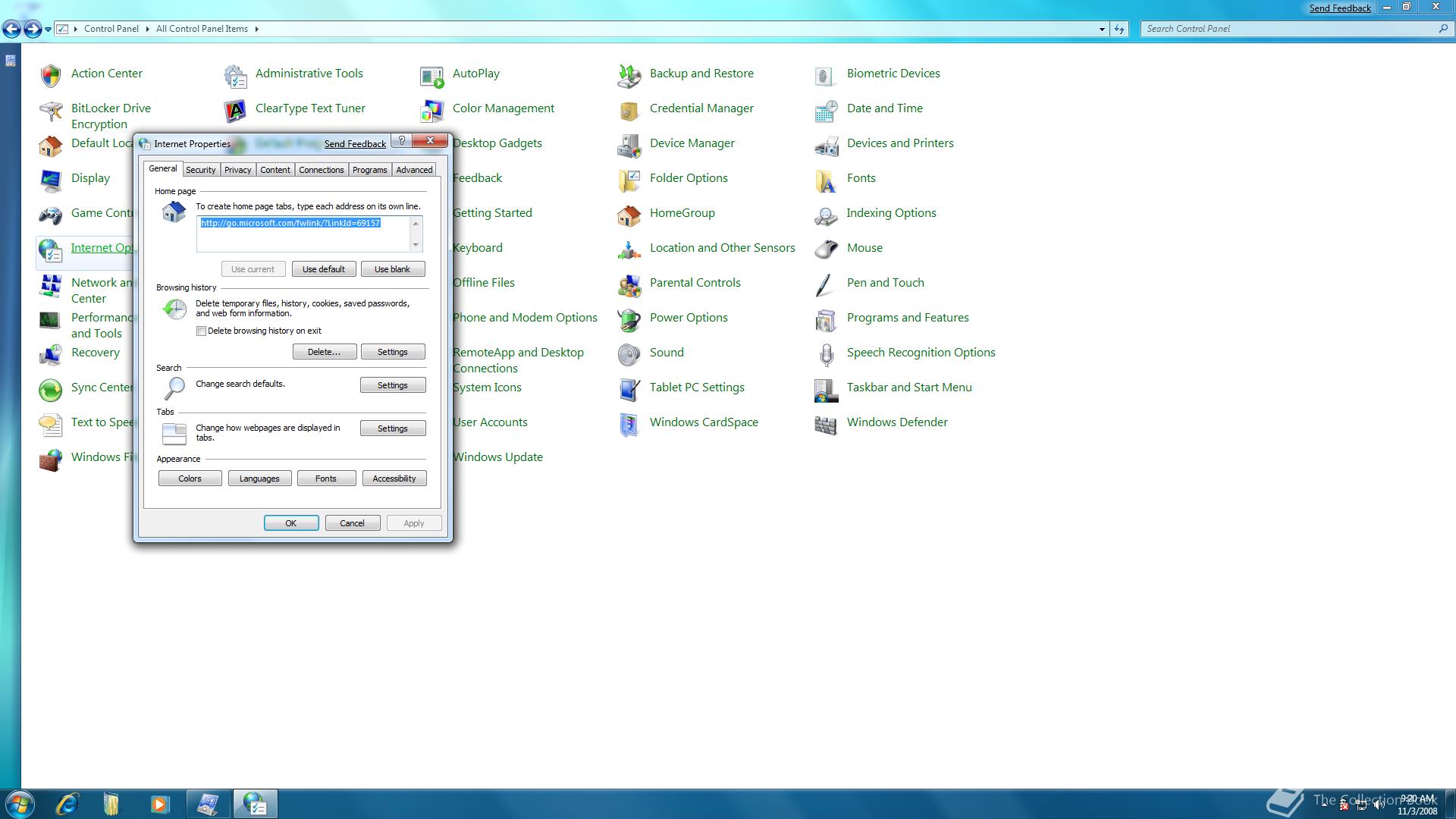The height and width of the screenshot is (819, 1456).
Task: Open the Parental Controls icon
Action: [x=629, y=285]
